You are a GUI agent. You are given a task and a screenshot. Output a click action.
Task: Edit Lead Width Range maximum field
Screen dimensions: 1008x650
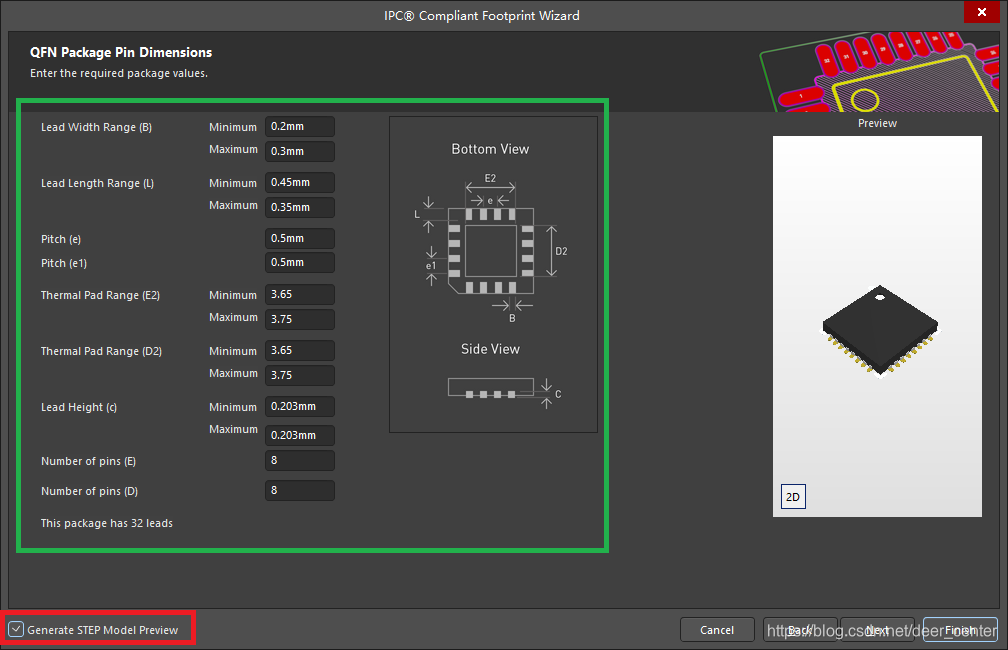pos(300,151)
